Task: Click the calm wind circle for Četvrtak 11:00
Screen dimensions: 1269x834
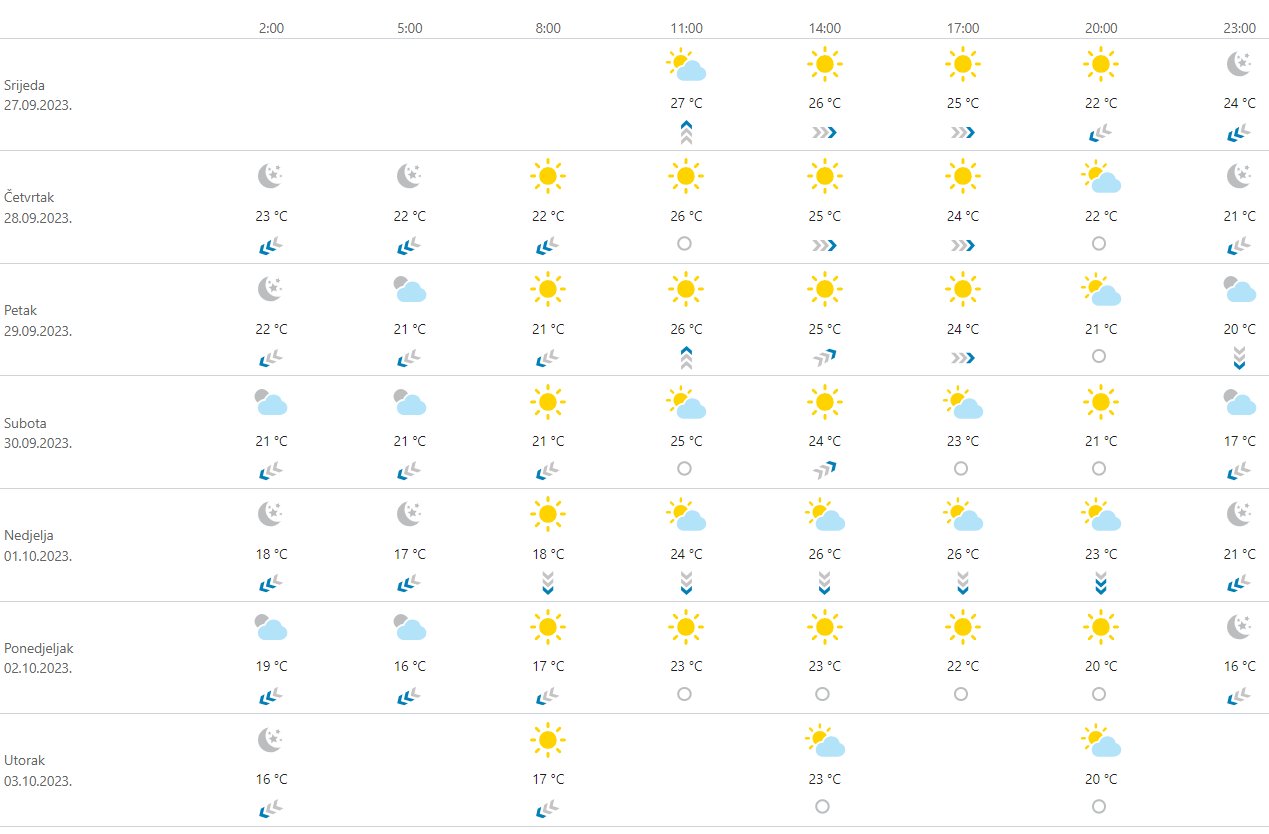Action: click(685, 243)
